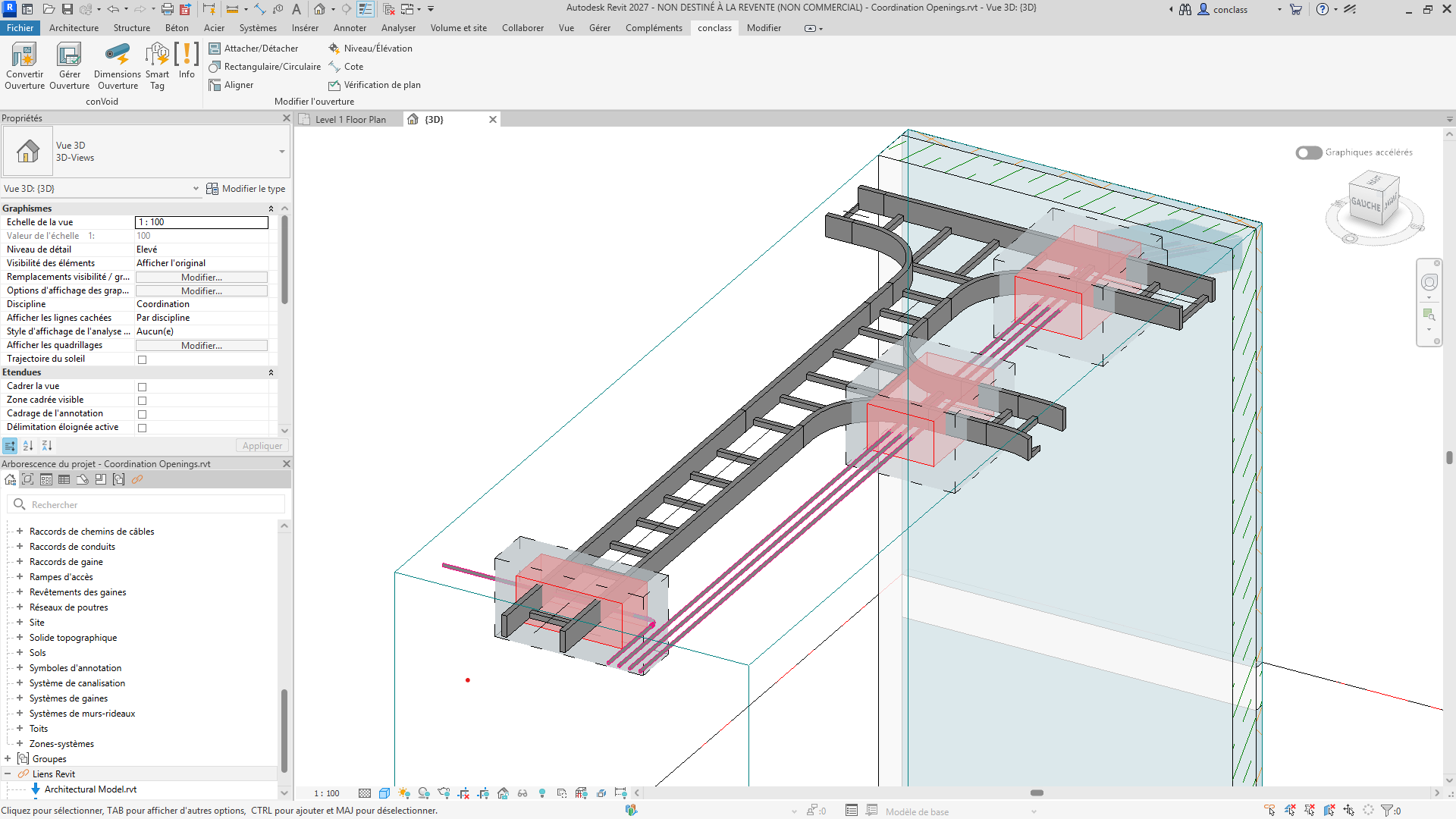
Task: Click the Modifier le type button
Action: pos(246,189)
